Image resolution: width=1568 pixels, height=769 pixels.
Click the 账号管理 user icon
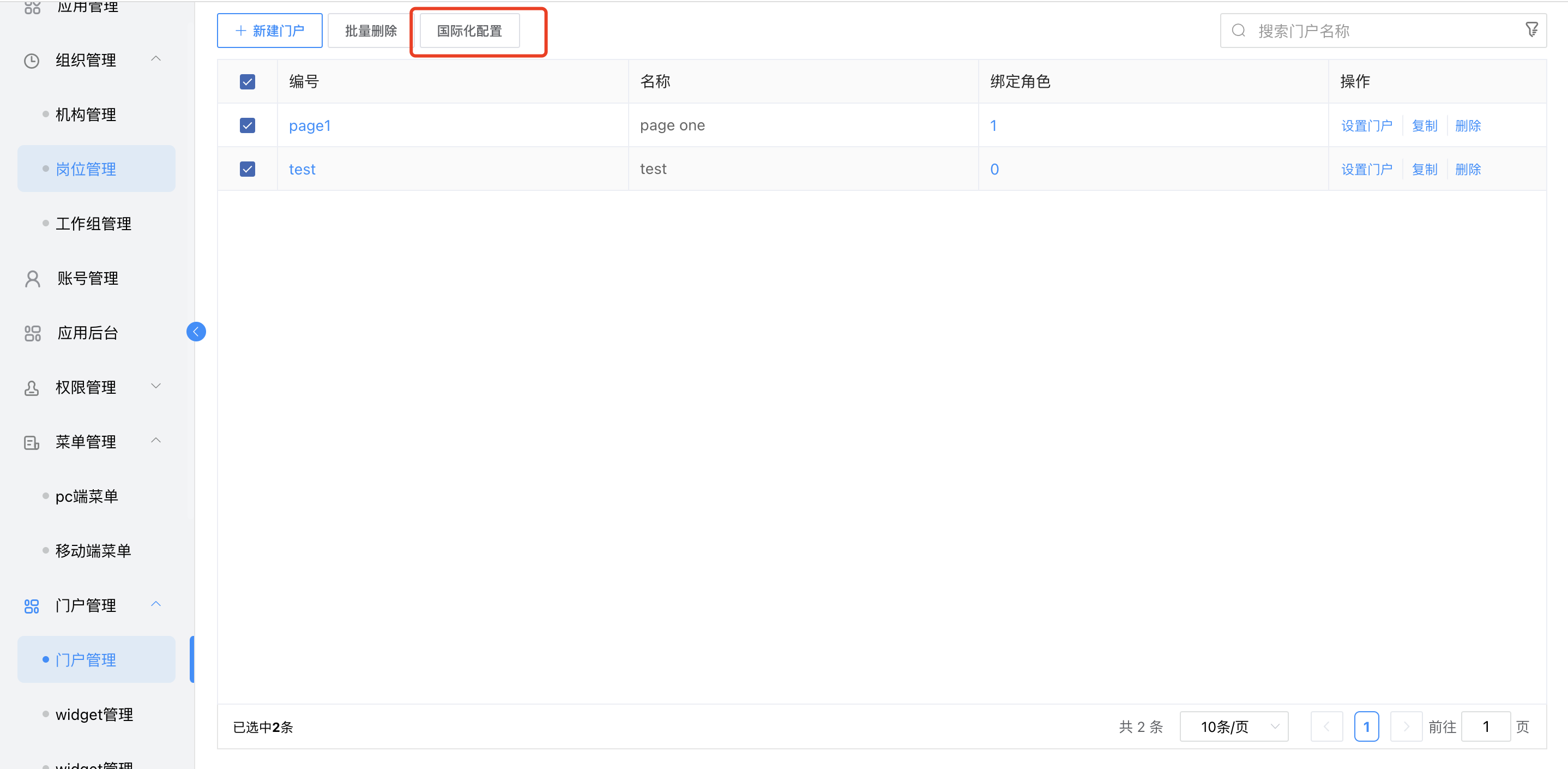[32, 279]
